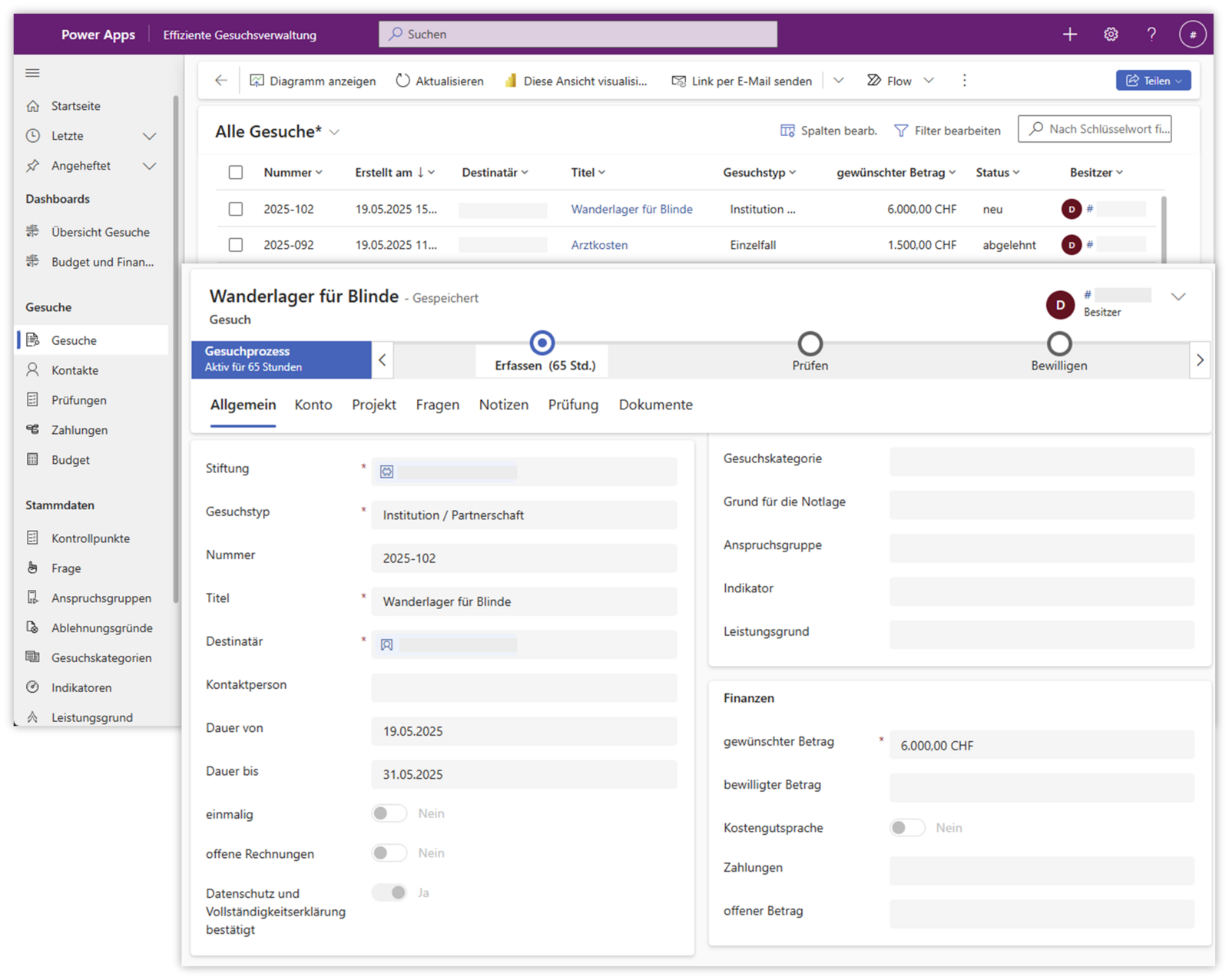Viewport: 1229px width, 980px height.
Task: Open the Flow dropdown chevron
Action: pyautogui.click(x=929, y=81)
